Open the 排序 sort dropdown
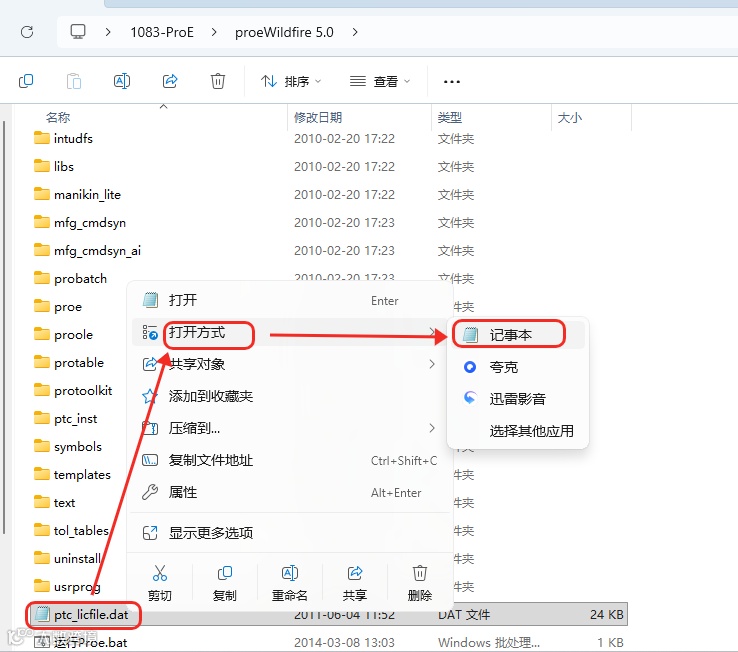 pos(291,81)
